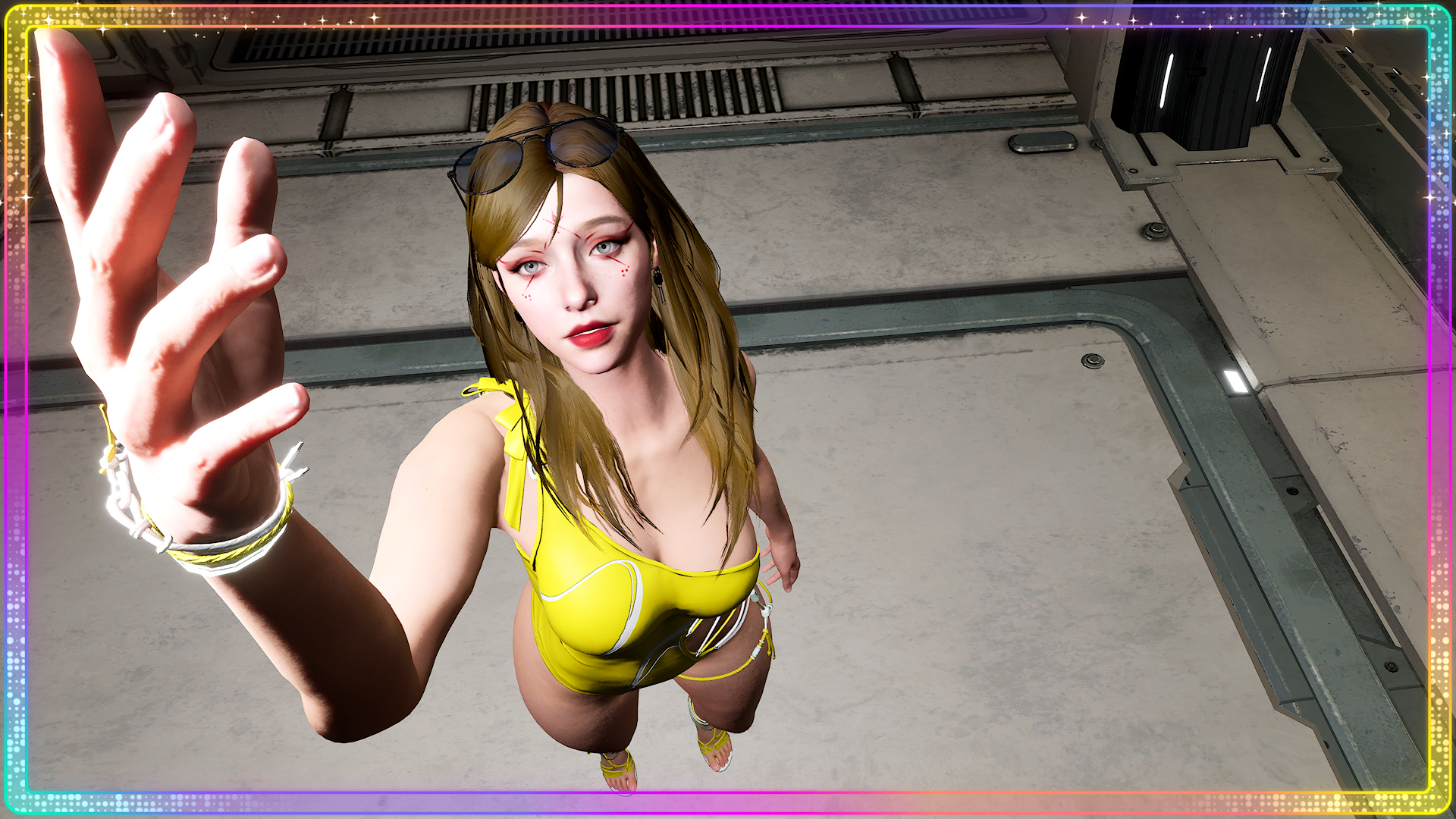Click the oval metal plate on the floor
The height and width of the screenshot is (819, 1456).
pyautogui.click(x=1042, y=142)
